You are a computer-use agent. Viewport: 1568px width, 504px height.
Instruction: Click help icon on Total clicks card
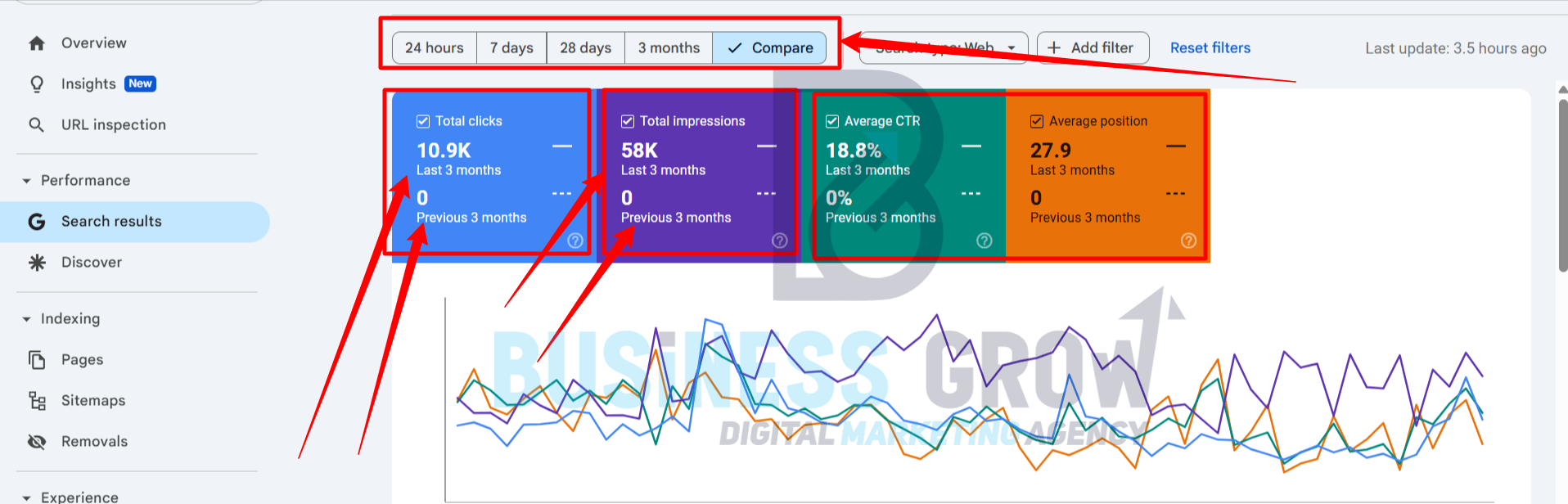(x=575, y=241)
